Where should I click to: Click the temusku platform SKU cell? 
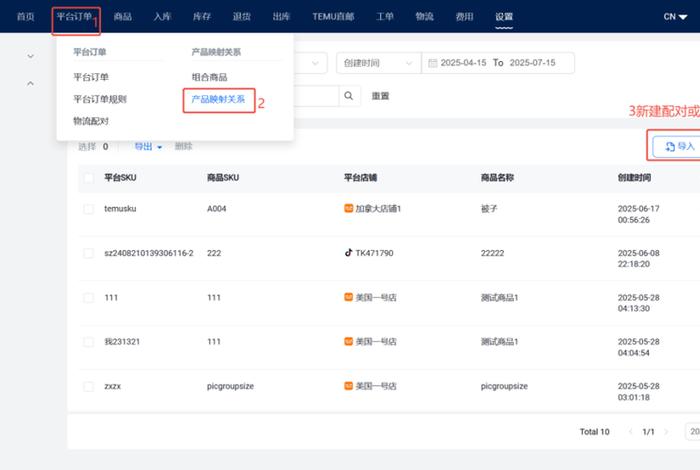pos(121,208)
